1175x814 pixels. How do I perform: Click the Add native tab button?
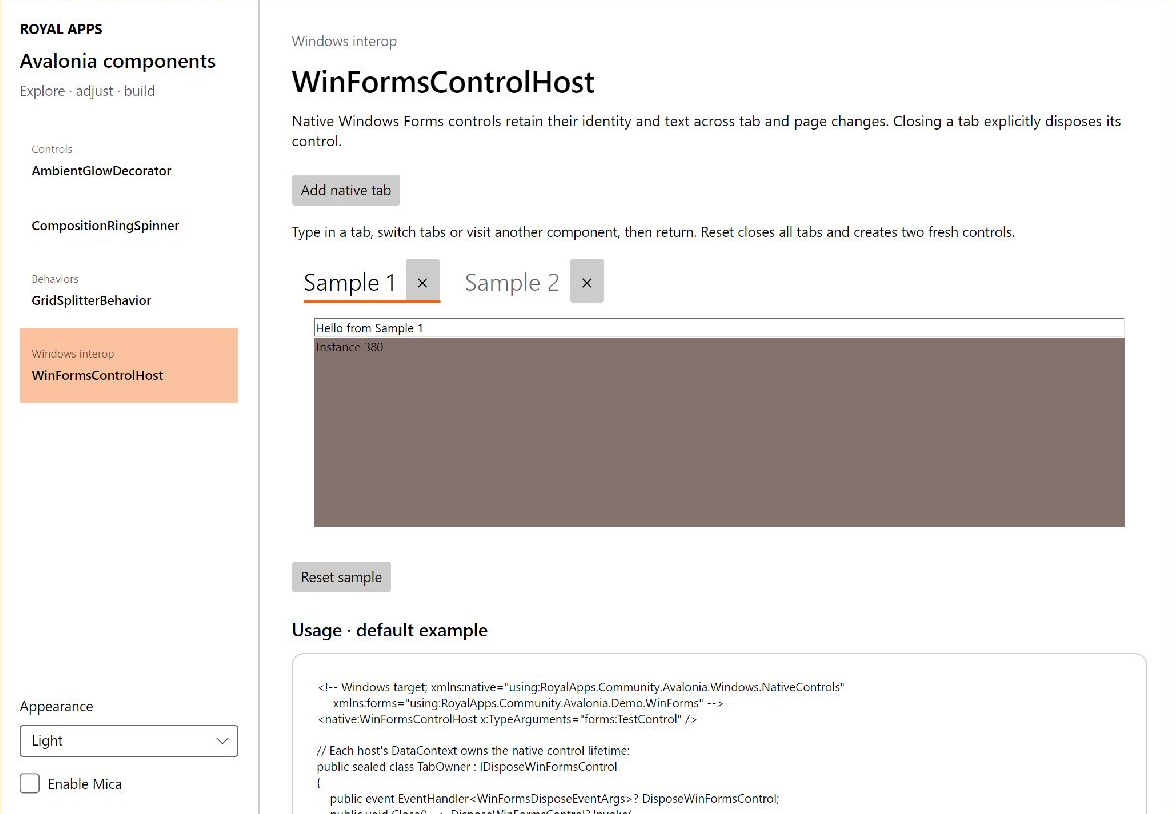point(345,190)
